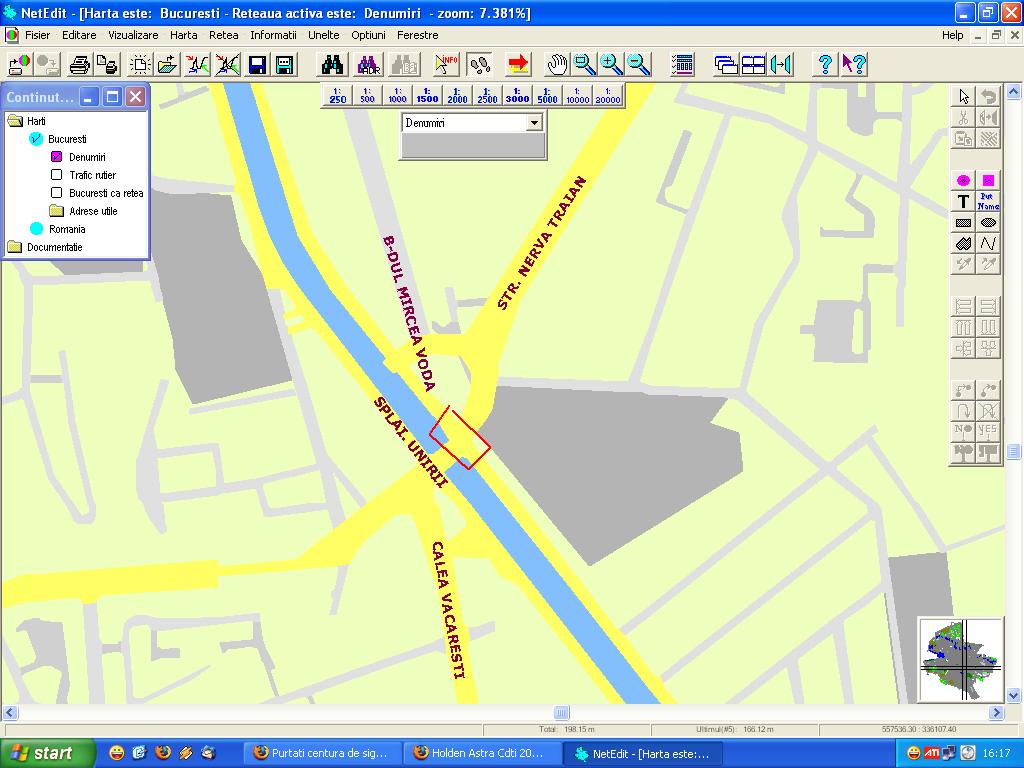Click the red arrow route icon
The image size is (1024, 768).
[518, 65]
